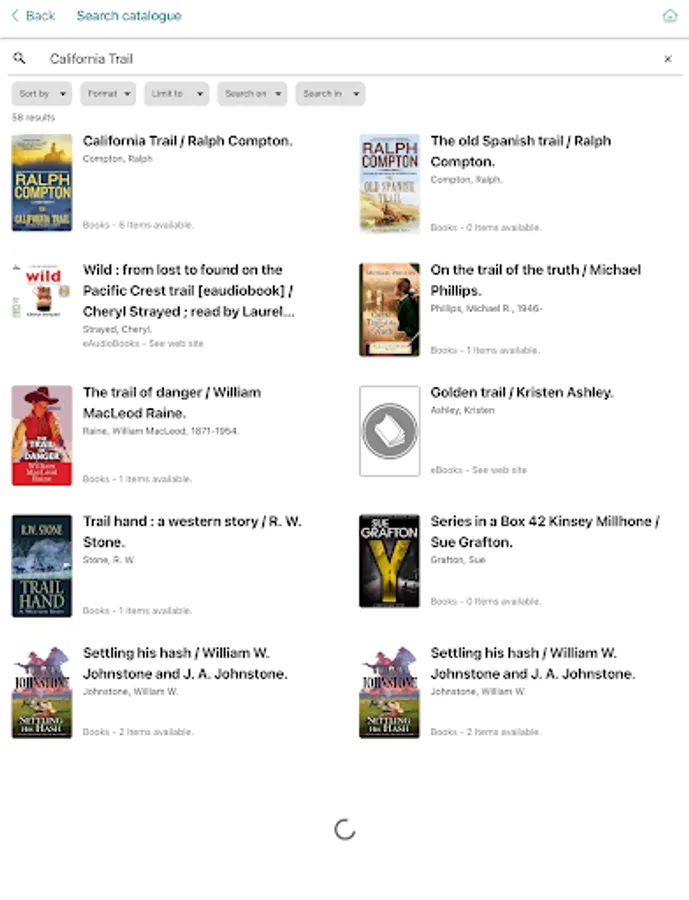The height and width of the screenshot is (900, 689).
Task: Select Sue Grafton Y cover thumbnail
Action: (389, 561)
